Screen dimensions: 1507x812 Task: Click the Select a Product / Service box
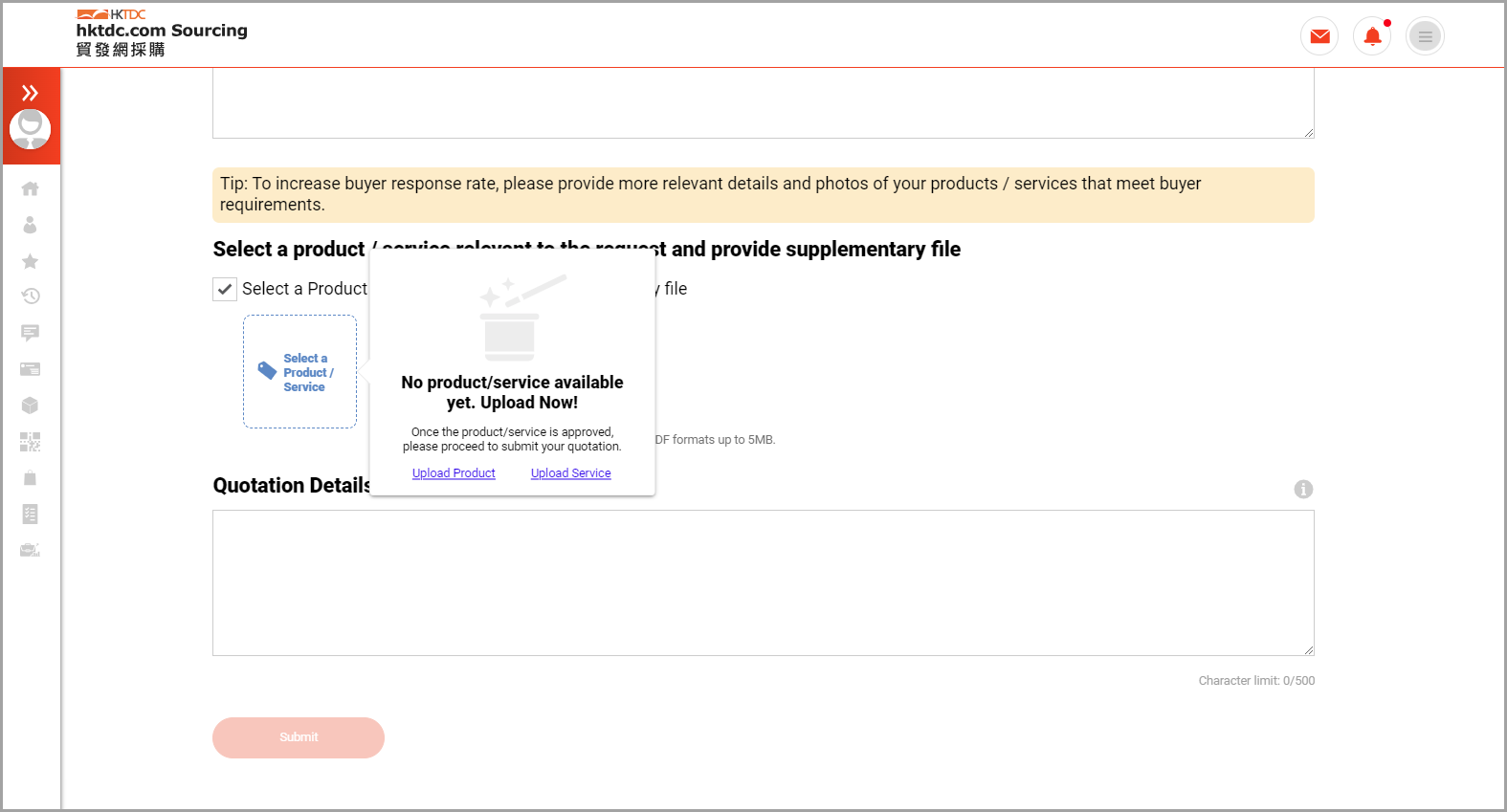coord(299,371)
